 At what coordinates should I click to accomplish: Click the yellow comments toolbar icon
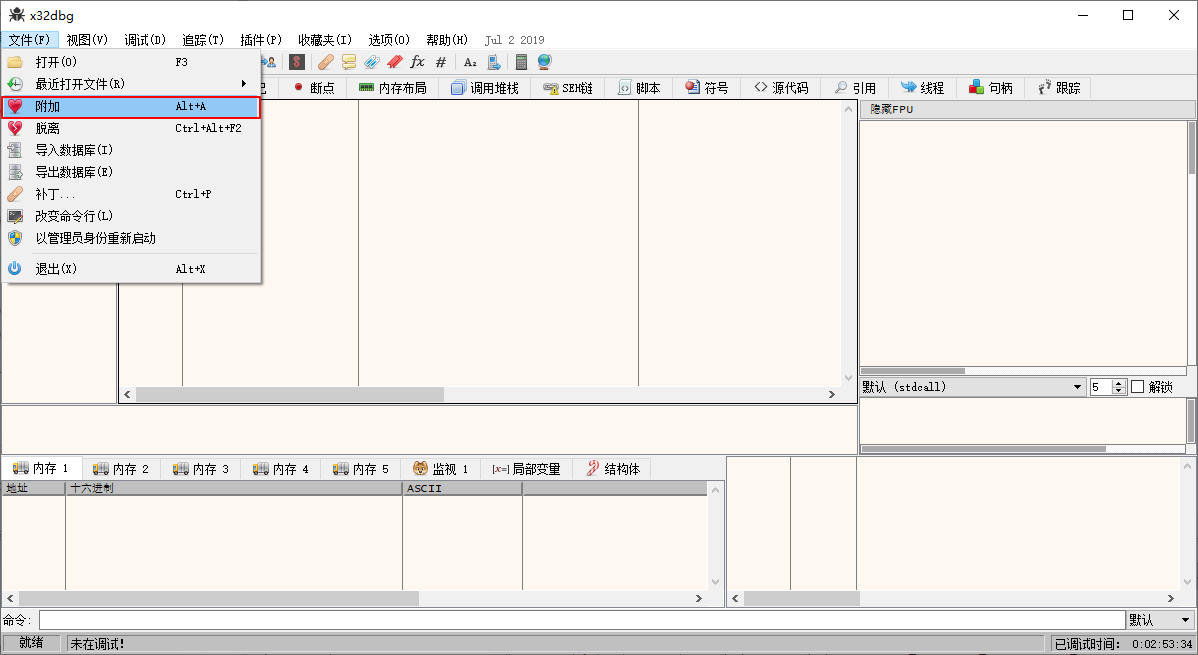[x=349, y=62]
